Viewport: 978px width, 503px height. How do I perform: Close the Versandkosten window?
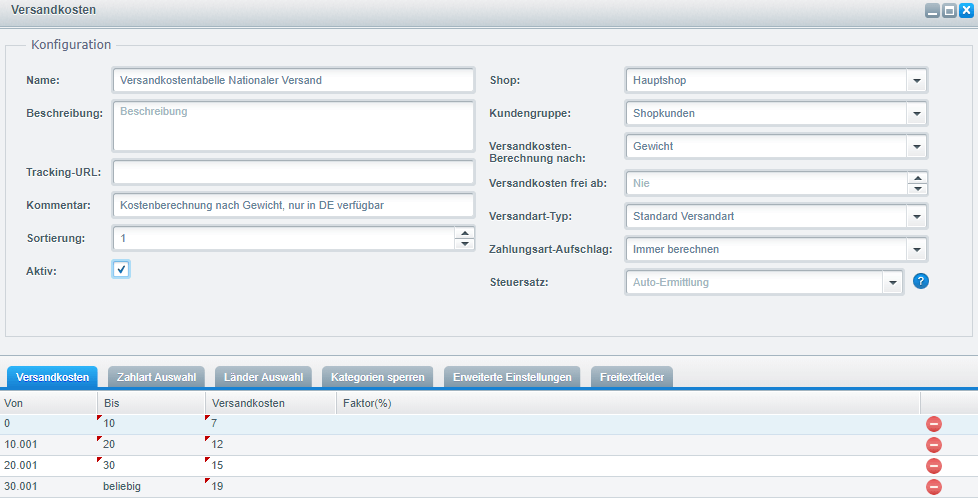(x=966, y=10)
